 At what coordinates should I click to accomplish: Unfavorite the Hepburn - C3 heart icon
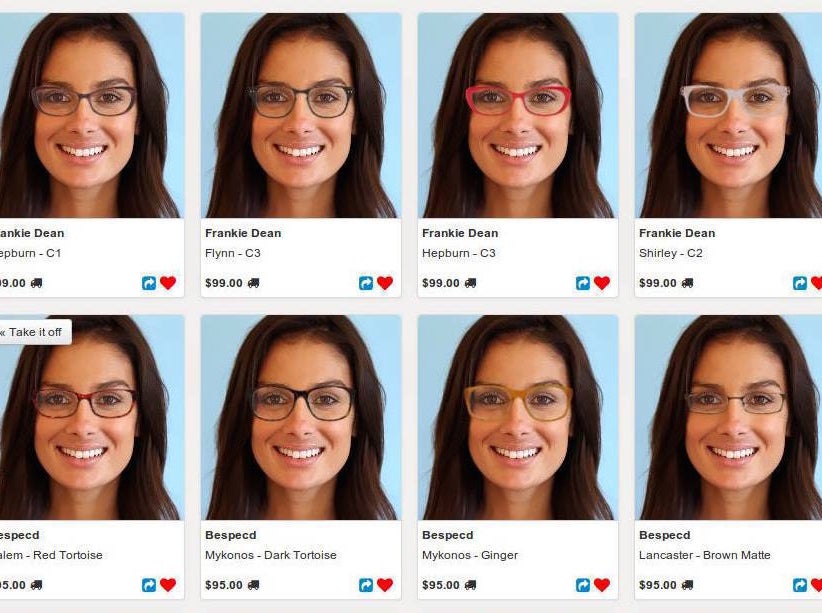point(602,283)
